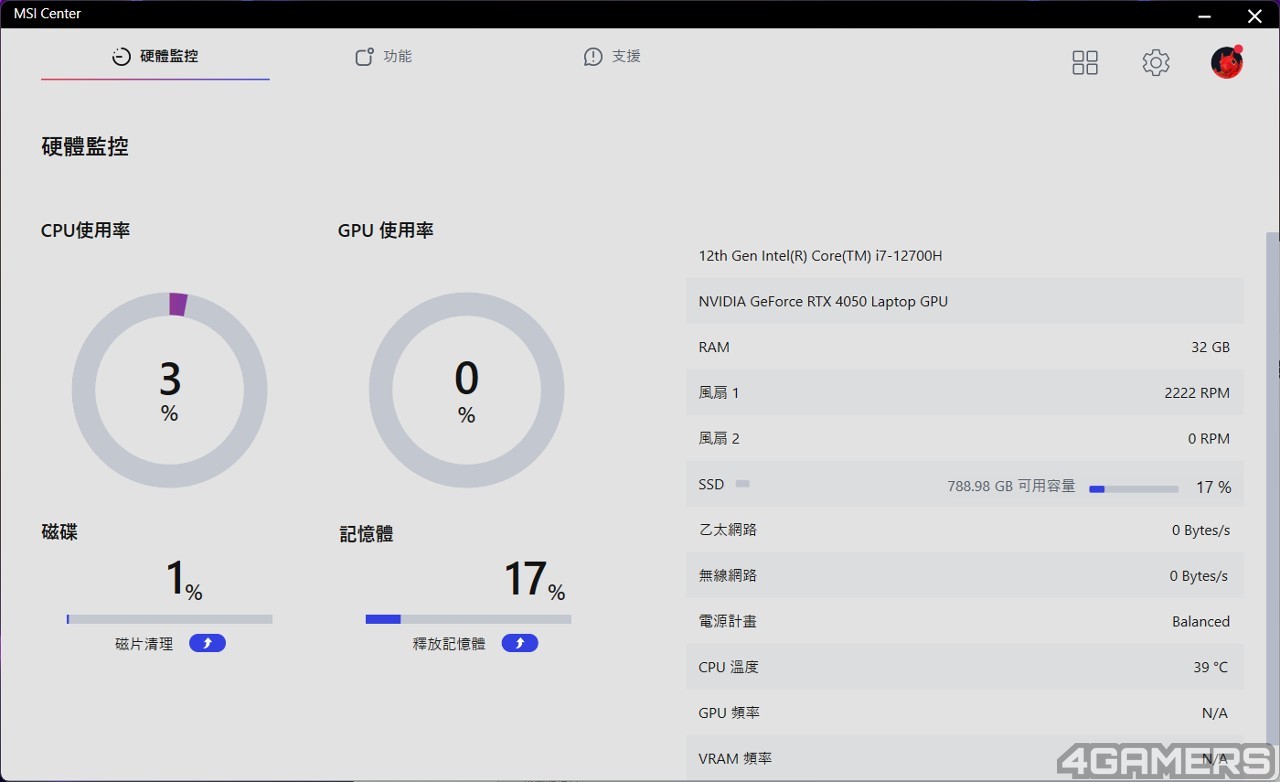The height and width of the screenshot is (782, 1280).
Task: Click the 乙太網路 Ethernet row
Action: pos(965,530)
